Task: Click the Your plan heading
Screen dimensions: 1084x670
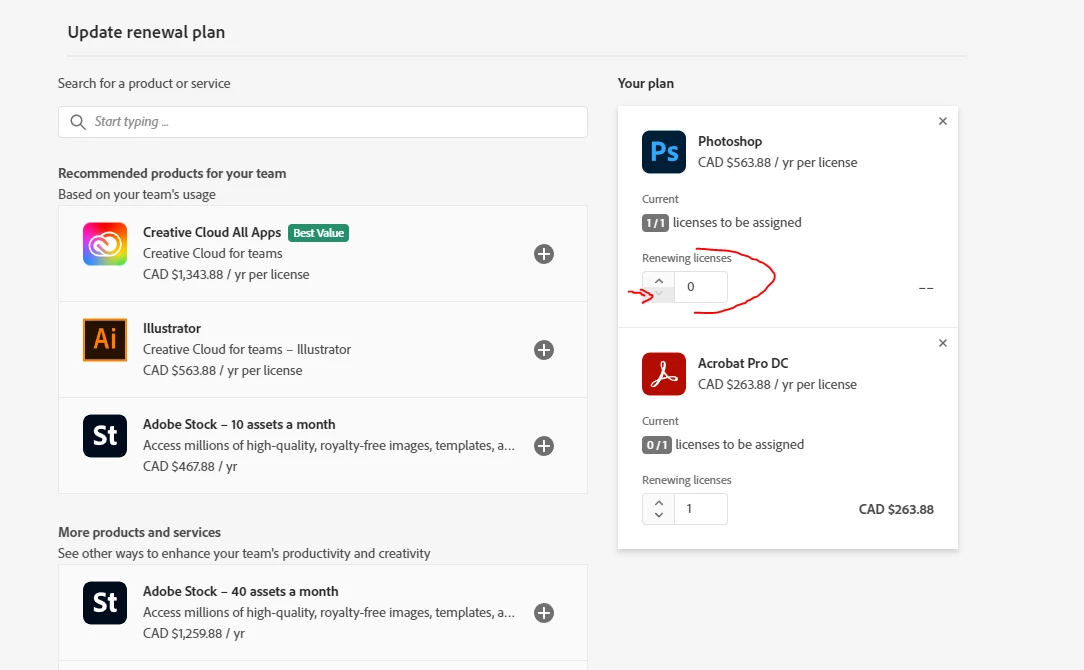Action: coord(646,84)
